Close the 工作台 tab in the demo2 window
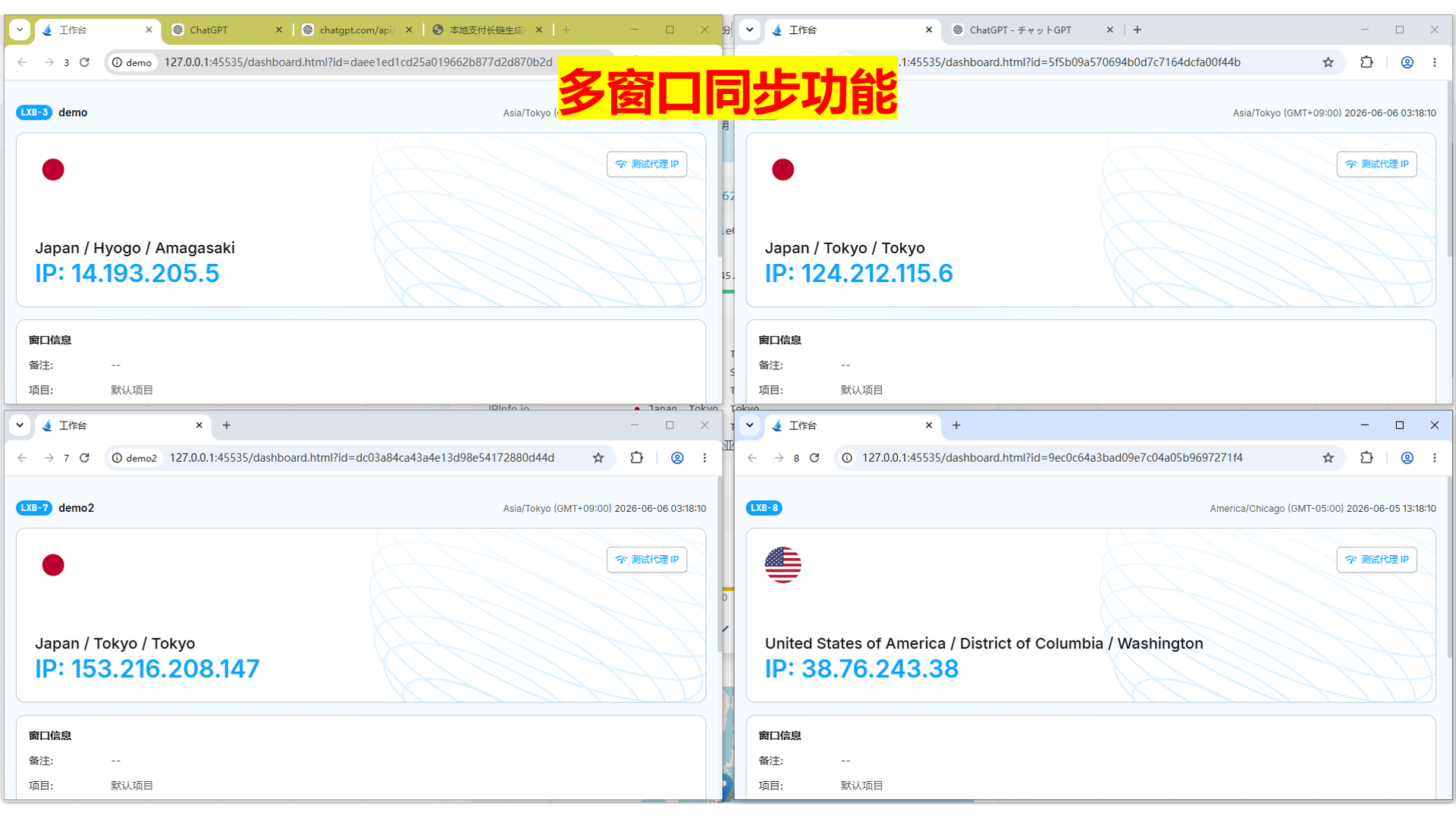 tap(199, 425)
